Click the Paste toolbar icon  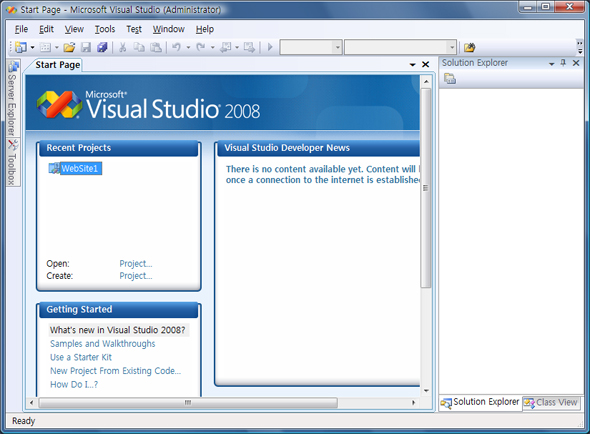pos(156,47)
